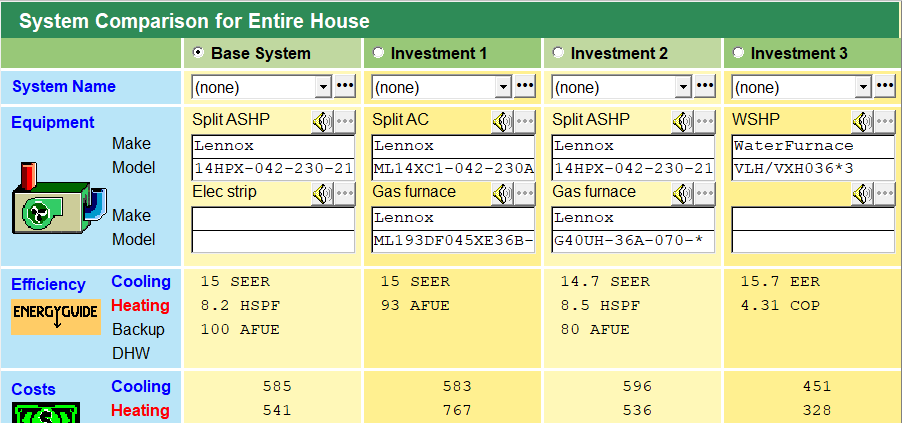The width and height of the screenshot is (902, 423).
Task: Click Investment 2 furnace Model G40UH-36A-070-*
Action: coord(633,242)
